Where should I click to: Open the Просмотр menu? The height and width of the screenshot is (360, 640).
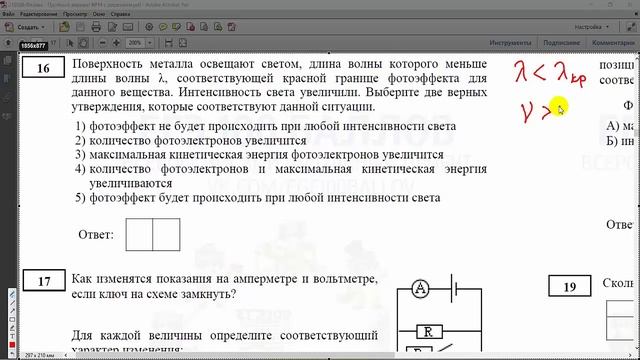(x=75, y=14)
